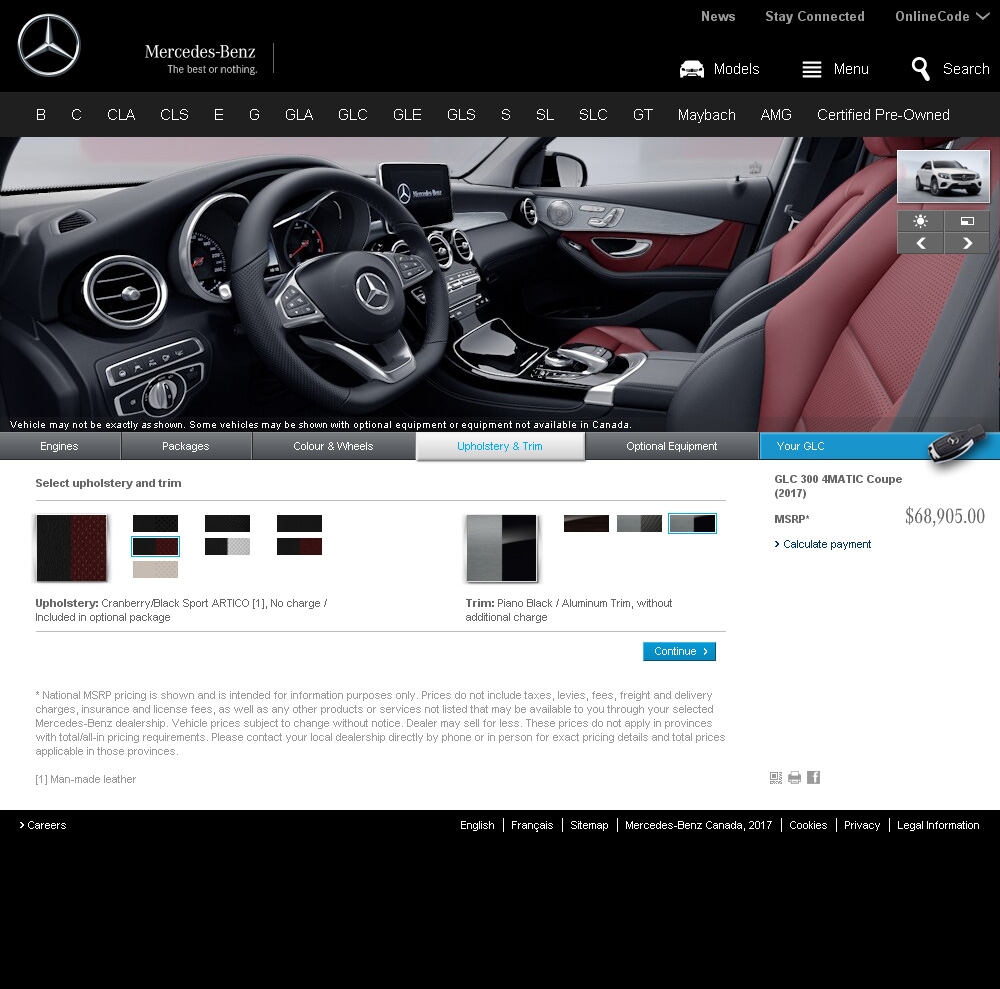Click the Search magnifier icon

pos(920,68)
